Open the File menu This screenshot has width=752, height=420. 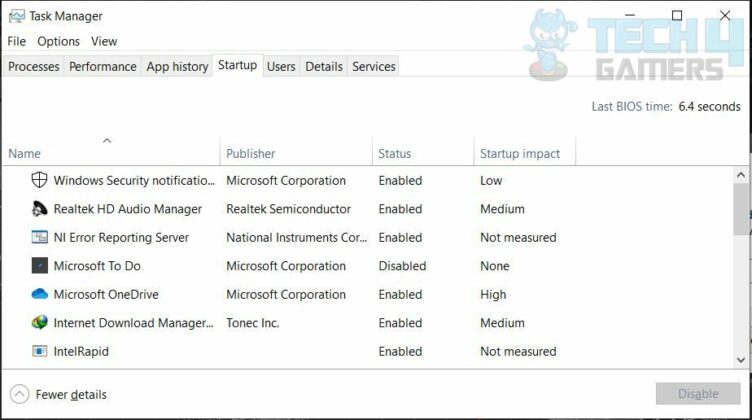(16, 41)
